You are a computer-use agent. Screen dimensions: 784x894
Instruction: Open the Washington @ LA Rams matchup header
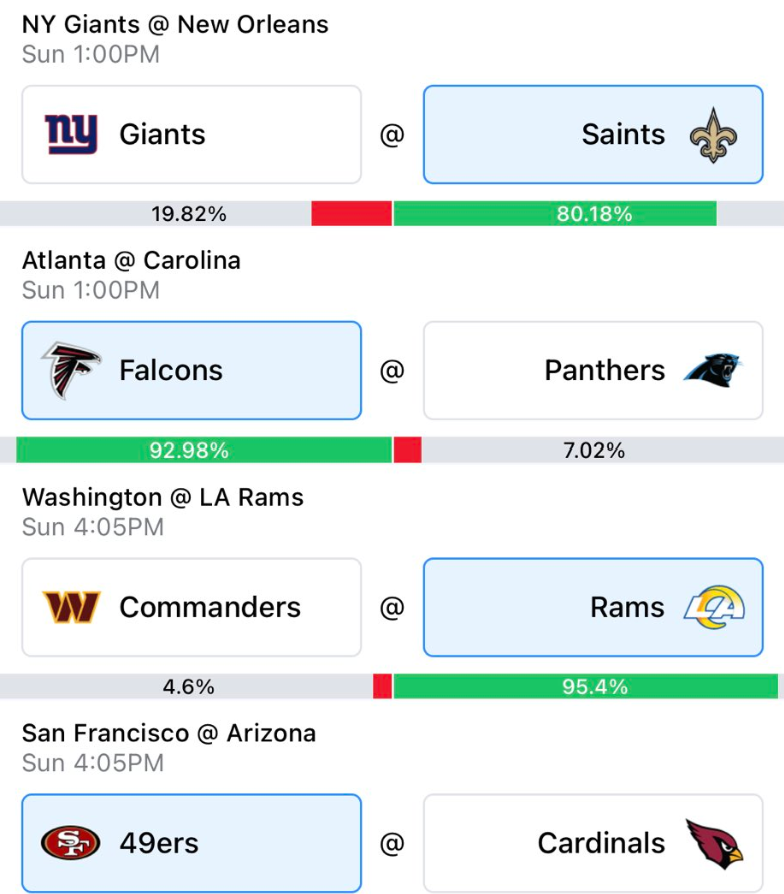pyautogui.click(x=163, y=497)
